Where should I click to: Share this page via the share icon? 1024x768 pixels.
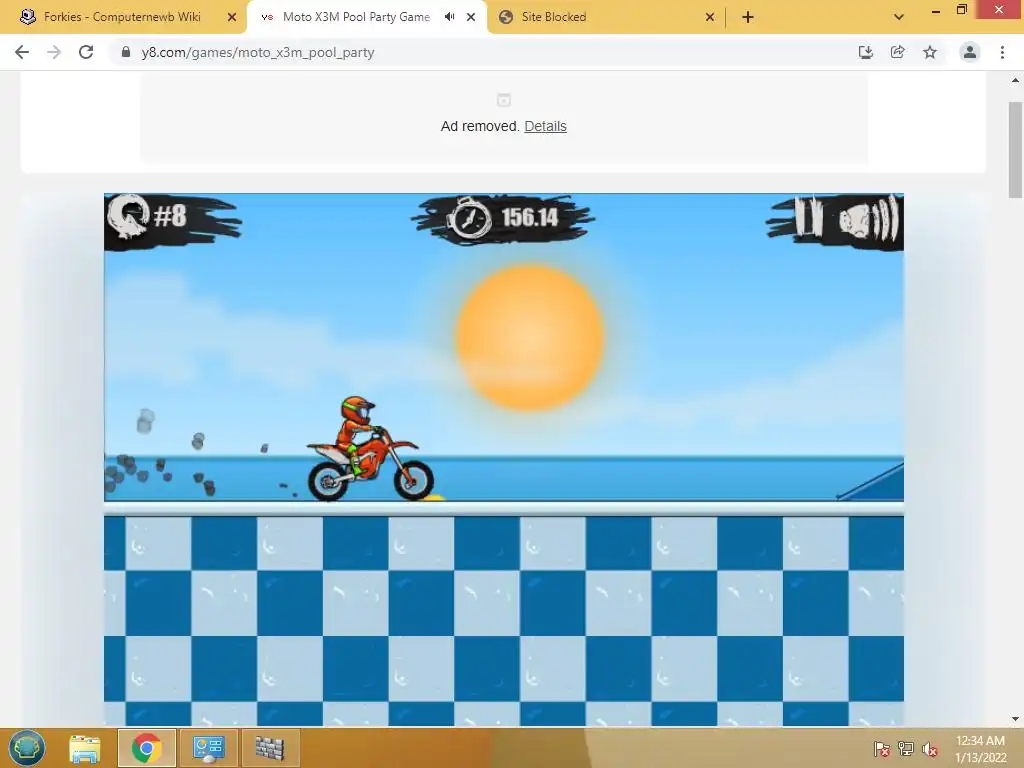point(897,52)
